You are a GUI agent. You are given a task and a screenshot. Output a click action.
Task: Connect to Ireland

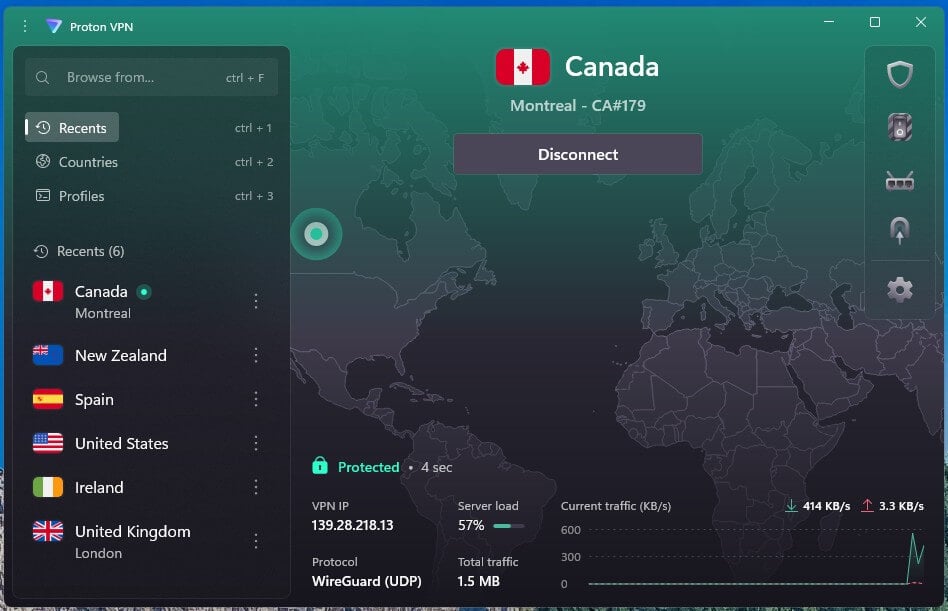[99, 488]
